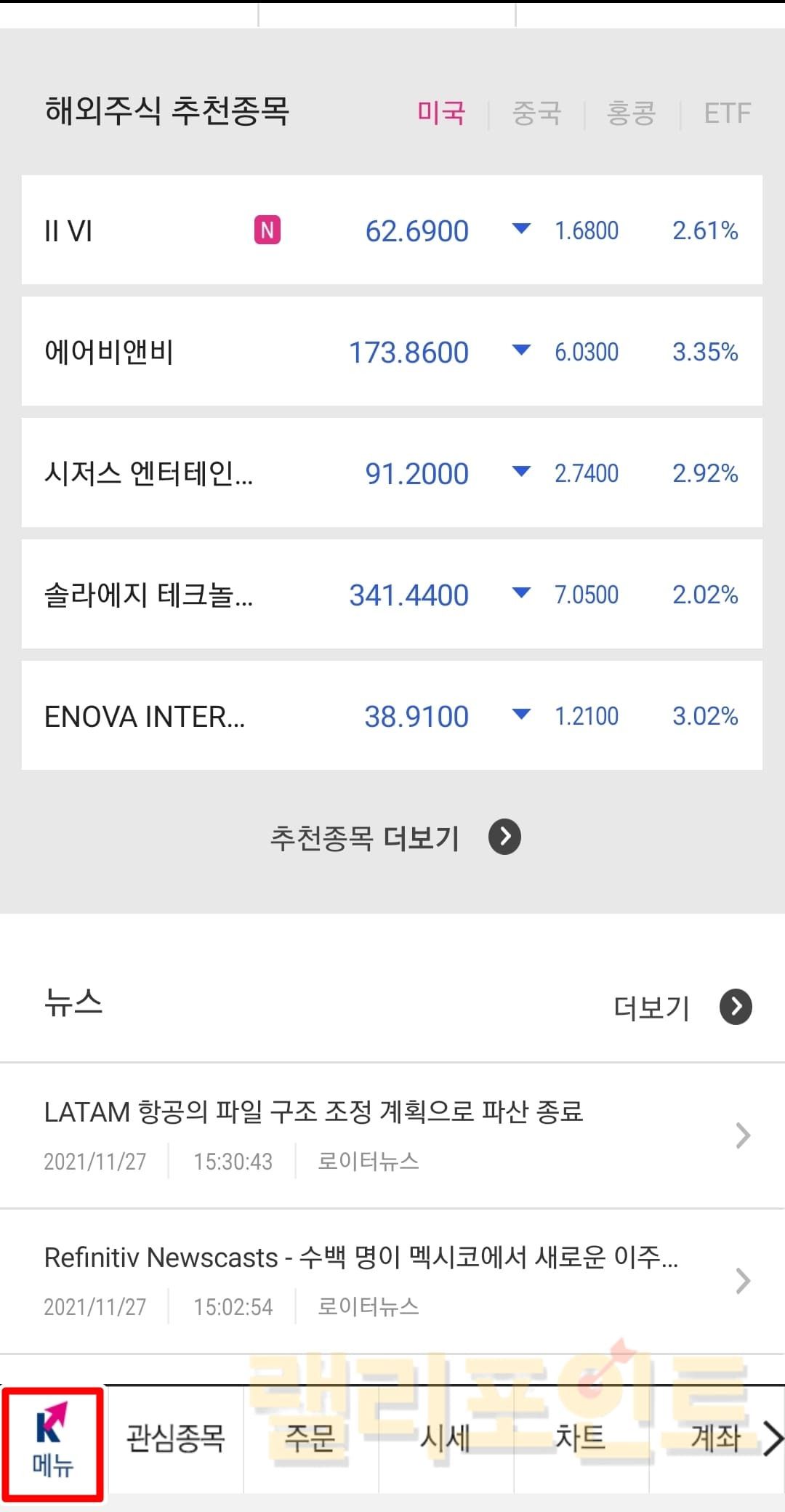Open Refinitiv Newscasts article chevron

pos(742,1280)
